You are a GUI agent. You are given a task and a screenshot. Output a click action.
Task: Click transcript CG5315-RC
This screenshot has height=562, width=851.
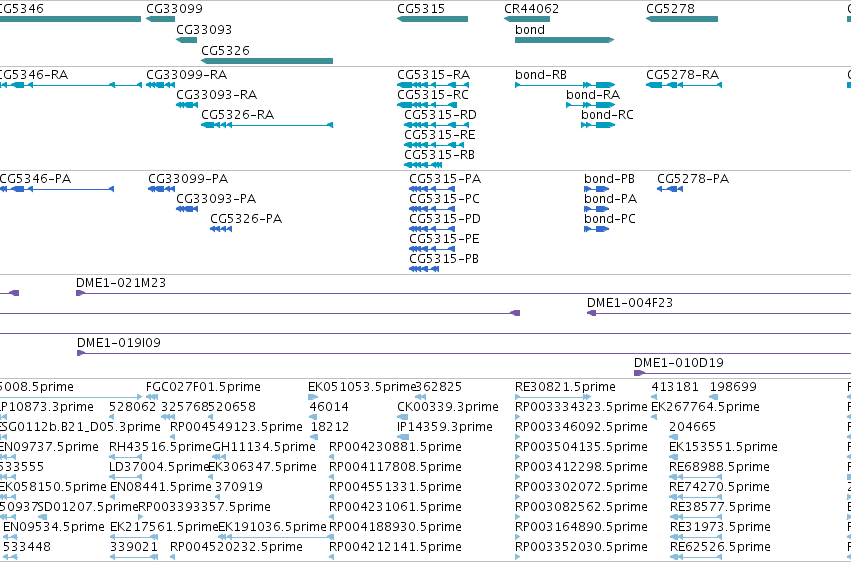click(433, 94)
